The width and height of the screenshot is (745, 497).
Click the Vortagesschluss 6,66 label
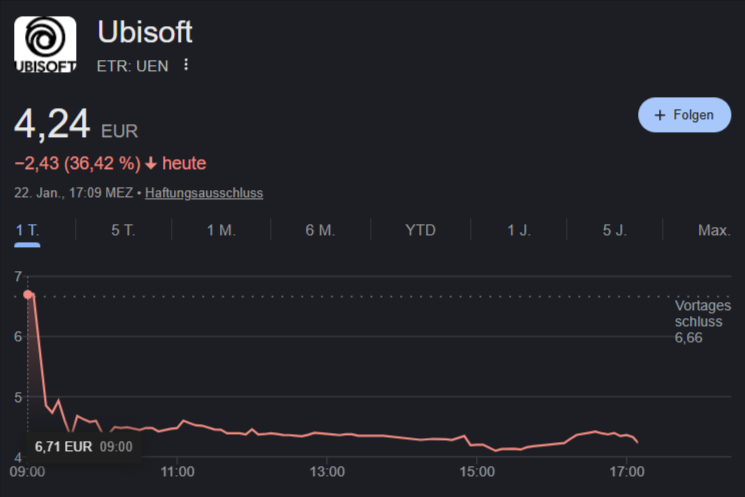tap(703, 322)
